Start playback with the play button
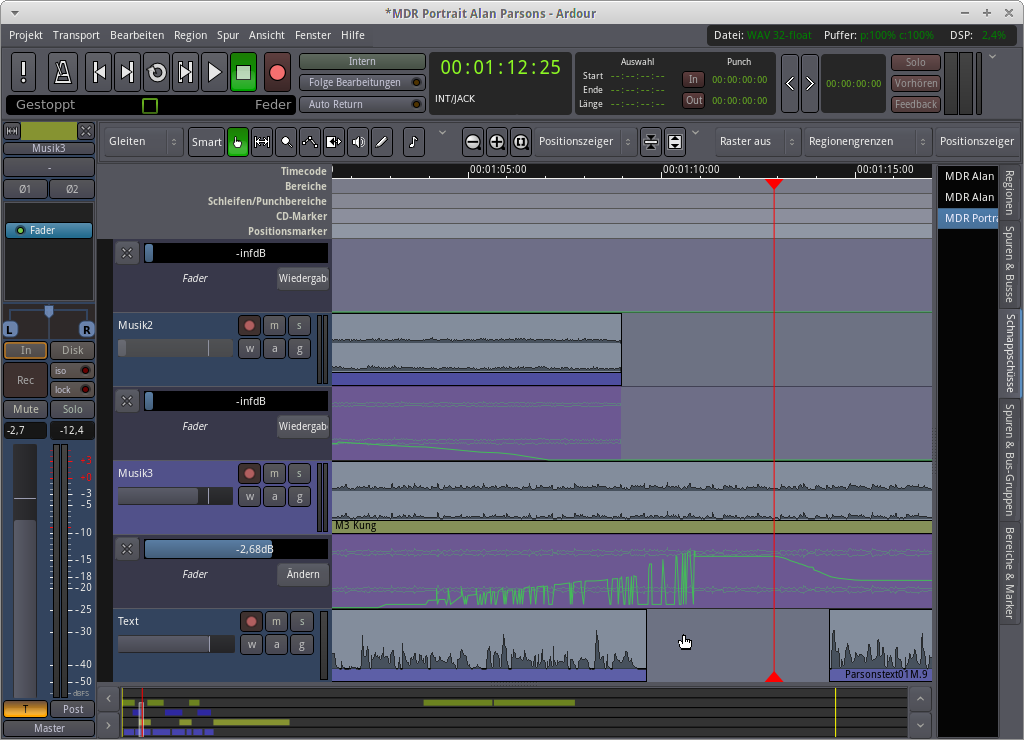 [x=214, y=72]
